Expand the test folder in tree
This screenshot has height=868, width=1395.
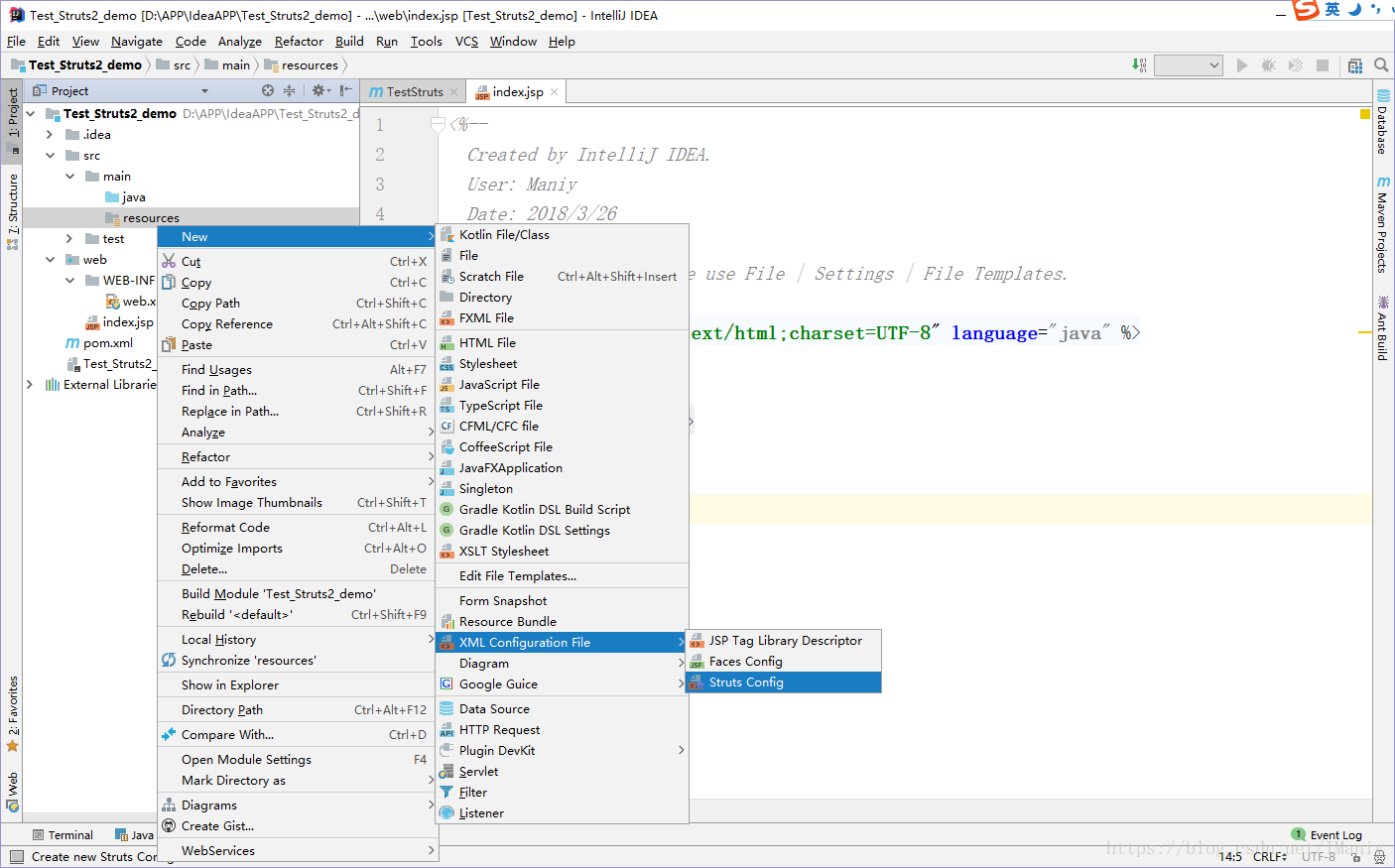point(68,239)
